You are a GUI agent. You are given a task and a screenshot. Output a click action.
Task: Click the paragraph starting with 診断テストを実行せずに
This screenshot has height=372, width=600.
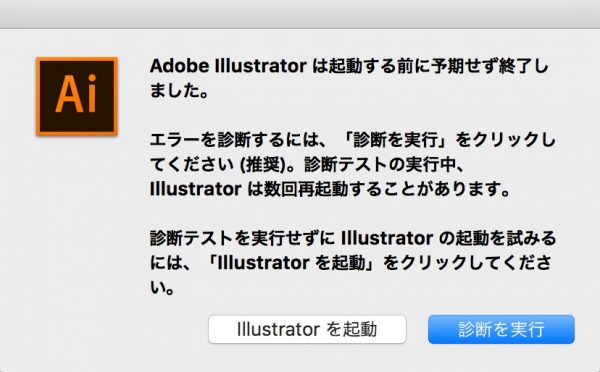click(352, 262)
